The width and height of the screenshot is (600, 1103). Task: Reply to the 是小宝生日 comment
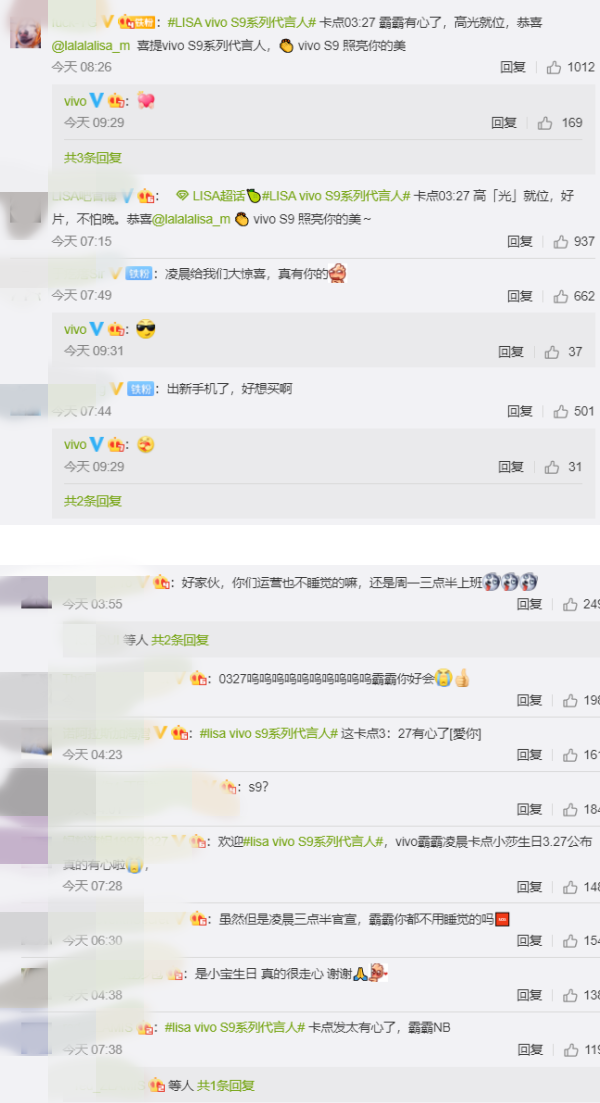(530, 995)
